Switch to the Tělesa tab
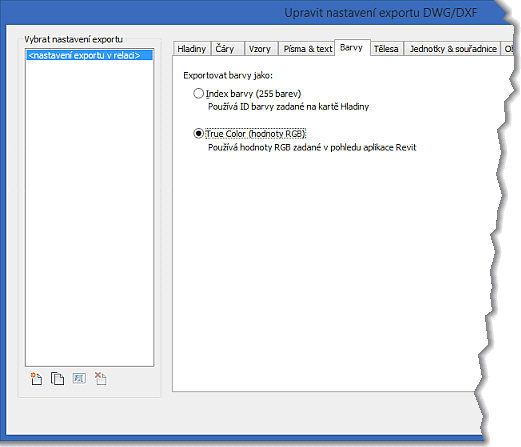This screenshot has height=447, width=521. click(x=386, y=49)
